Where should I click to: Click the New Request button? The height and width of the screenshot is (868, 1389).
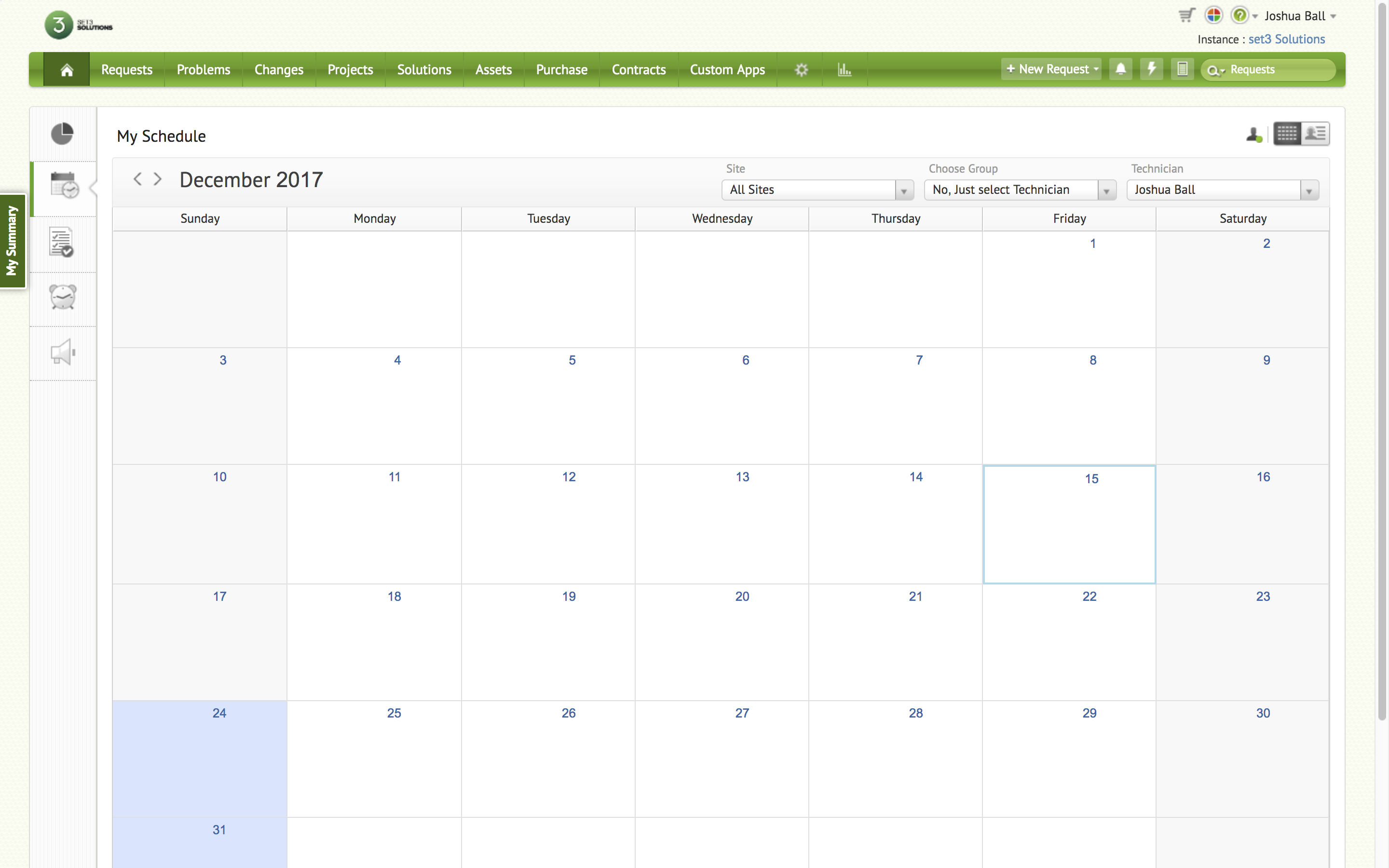(1048, 69)
